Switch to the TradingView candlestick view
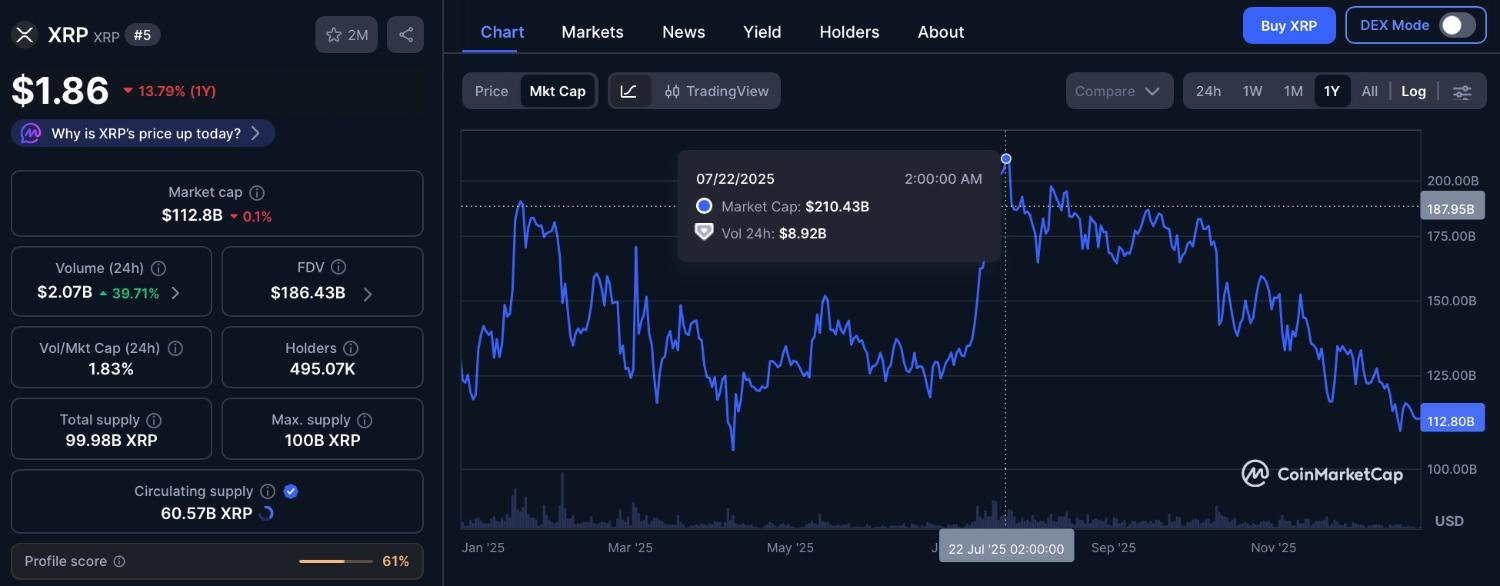The width and height of the screenshot is (1500, 586). (716, 91)
